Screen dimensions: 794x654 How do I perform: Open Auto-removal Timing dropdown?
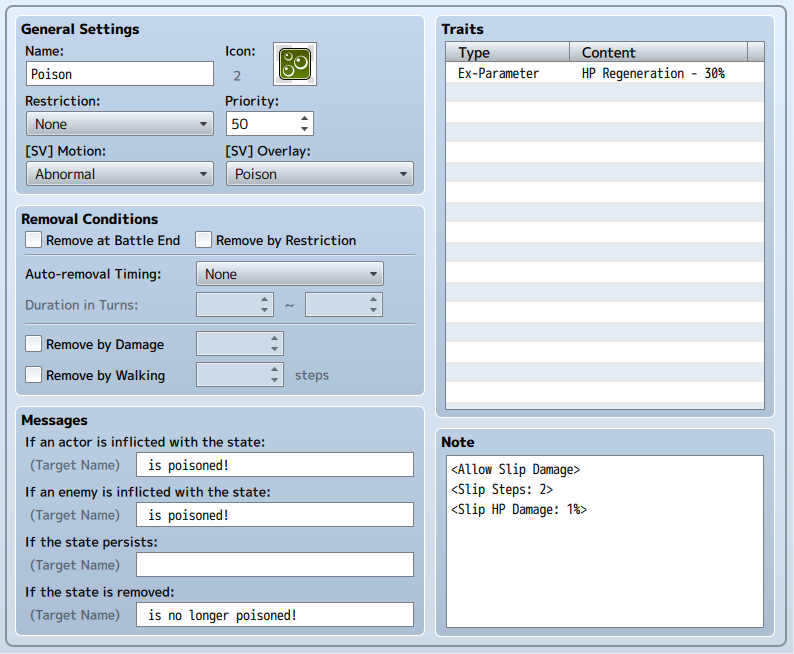coord(289,274)
